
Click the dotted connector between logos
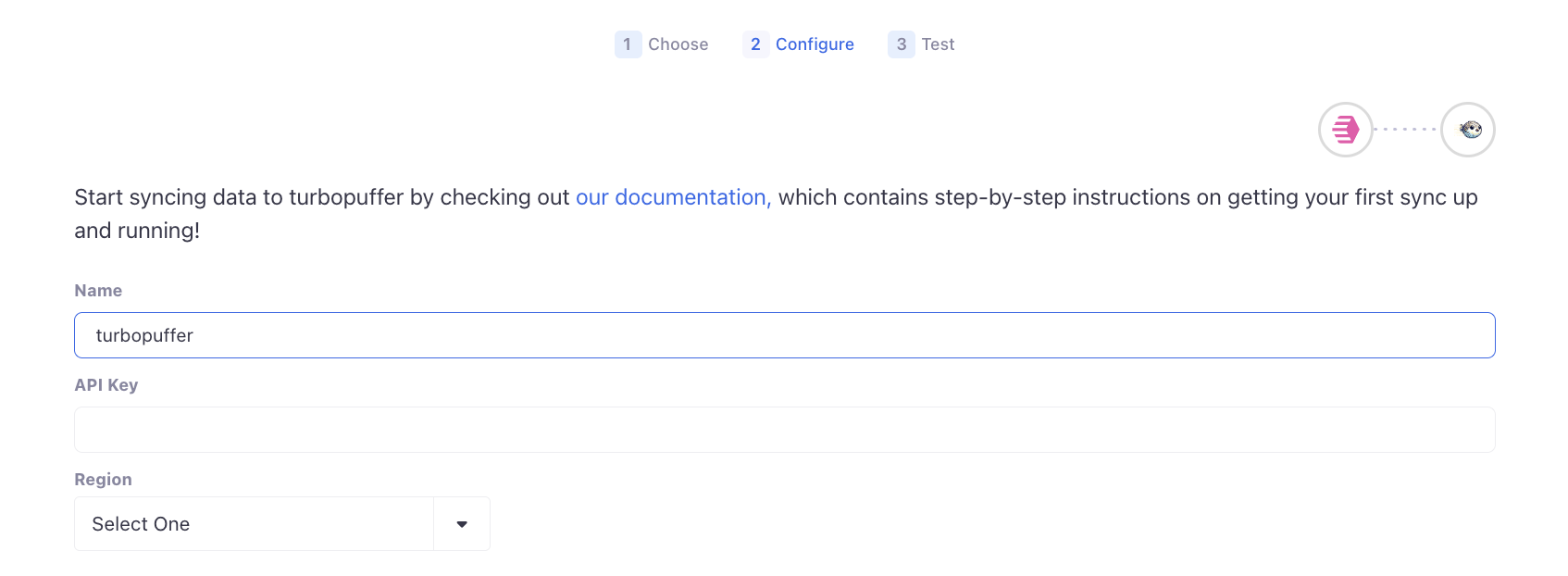pos(1407,130)
